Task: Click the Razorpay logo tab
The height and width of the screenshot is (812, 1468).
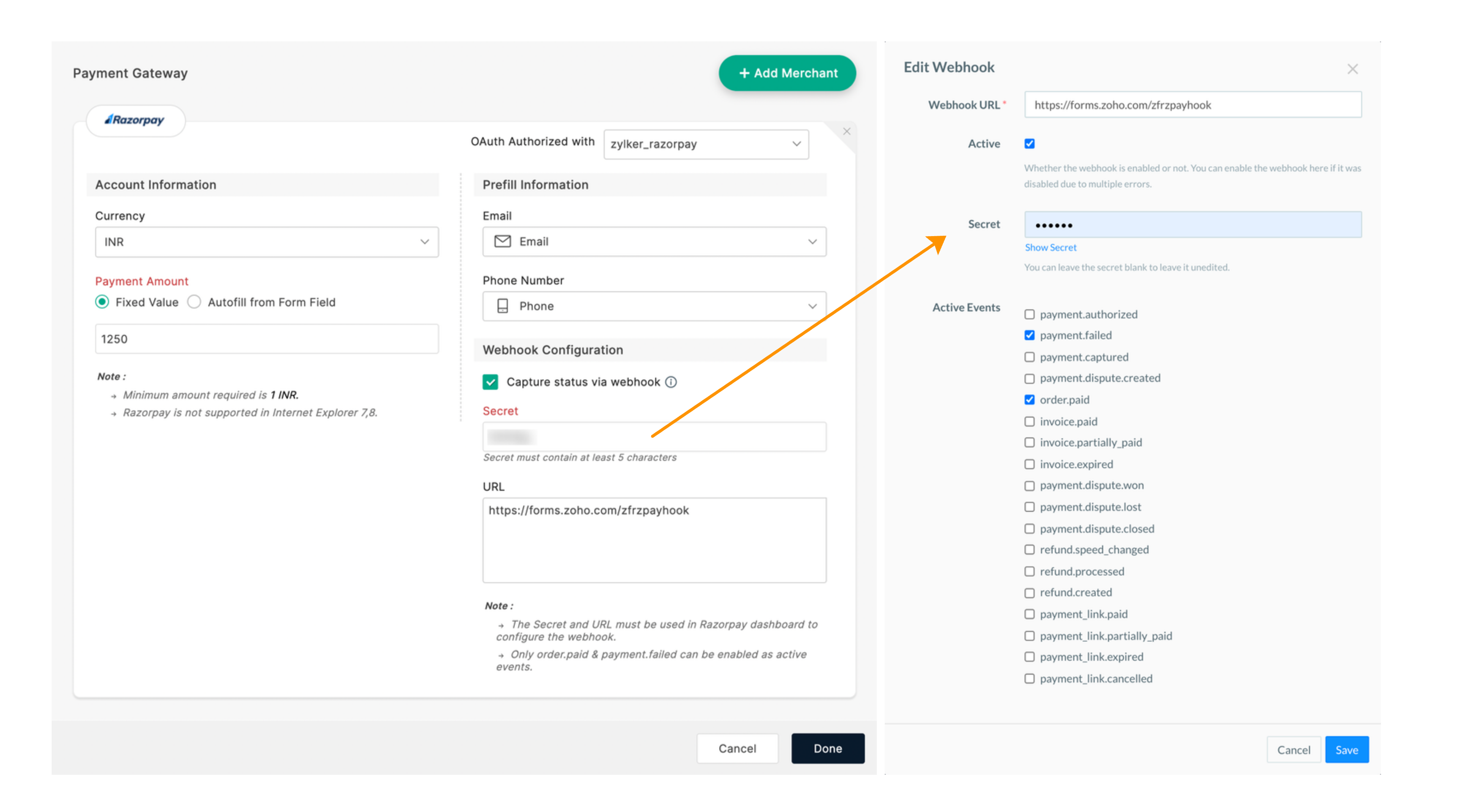Action: click(x=135, y=120)
